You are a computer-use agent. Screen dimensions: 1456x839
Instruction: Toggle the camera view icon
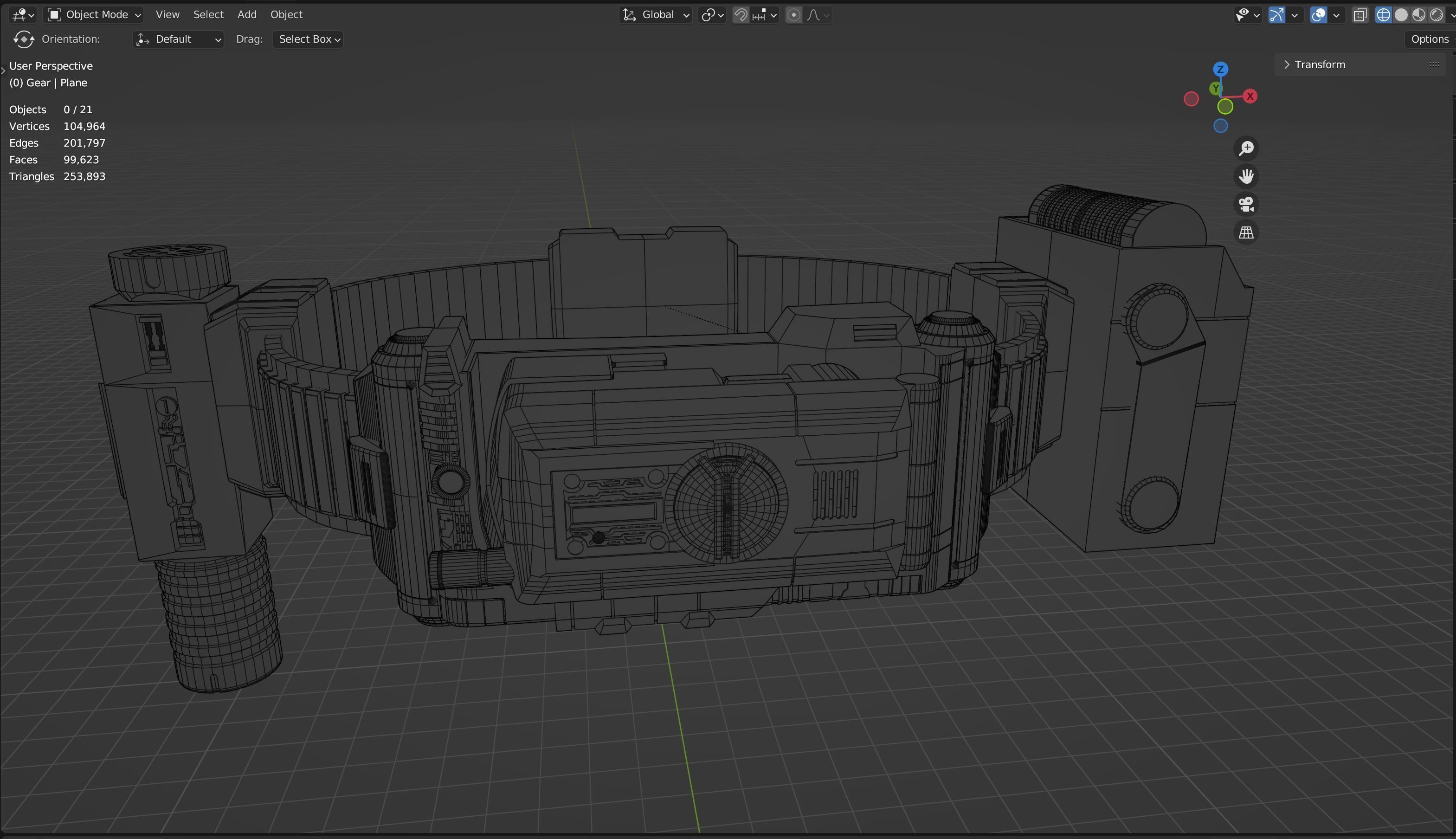1246,205
